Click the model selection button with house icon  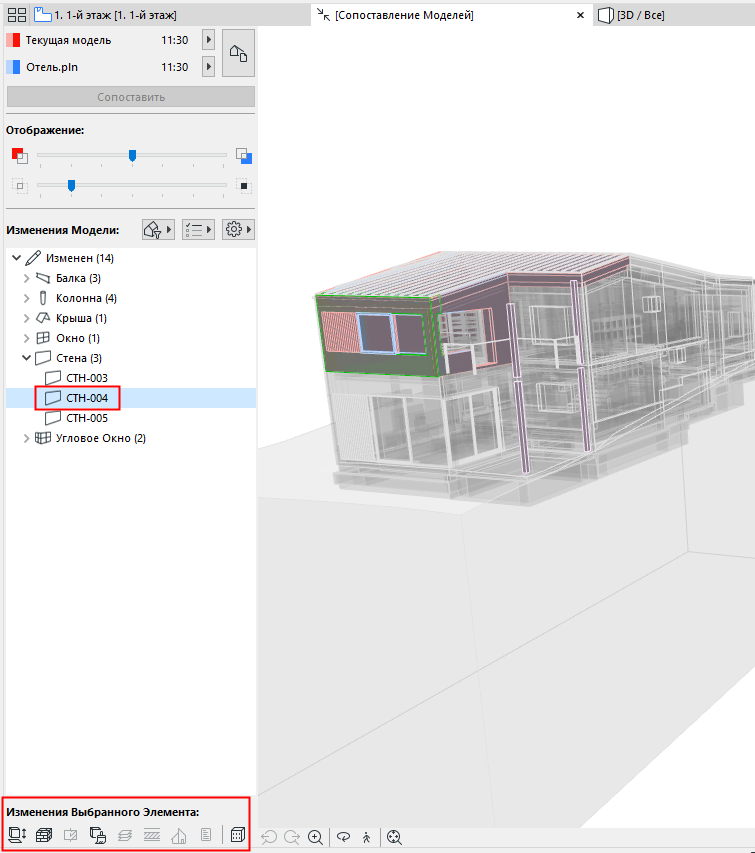238,53
